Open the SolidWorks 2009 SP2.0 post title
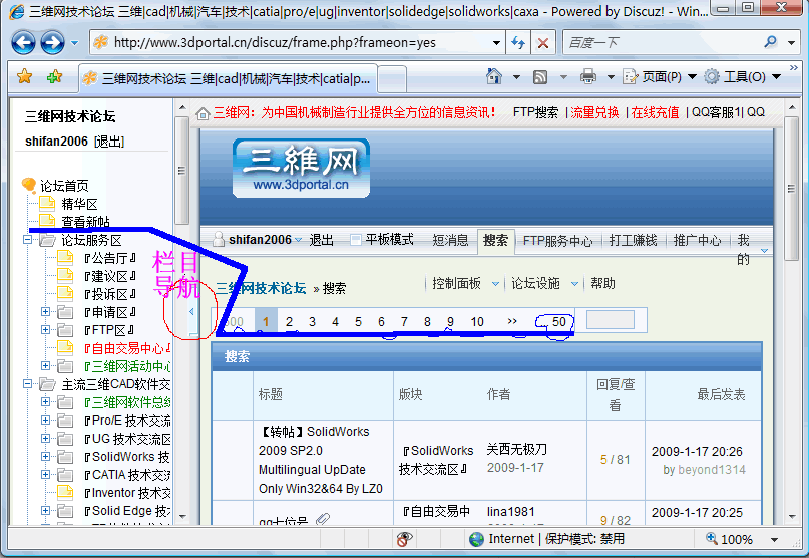809x558 pixels. pyautogui.click(x=320, y=460)
